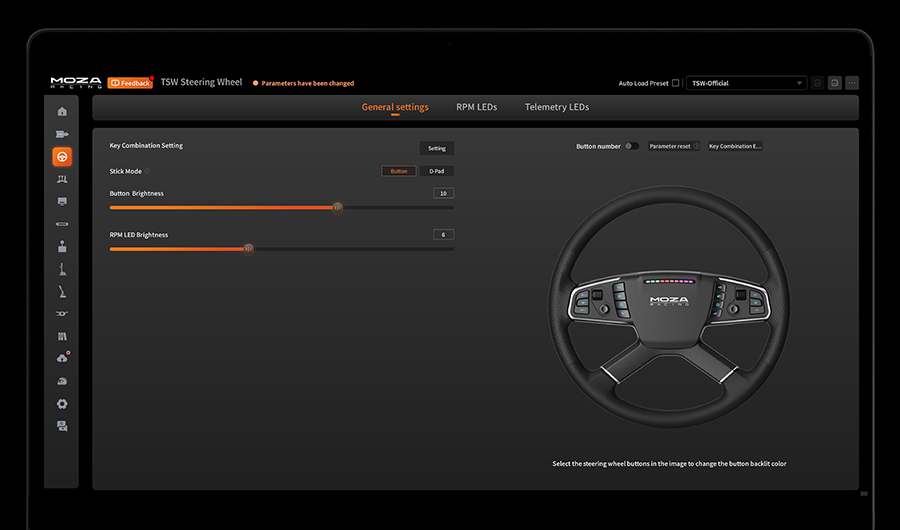Click the Parameter reset button
The width and height of the screenshot is (900, 530).
[x=674, y=146]
